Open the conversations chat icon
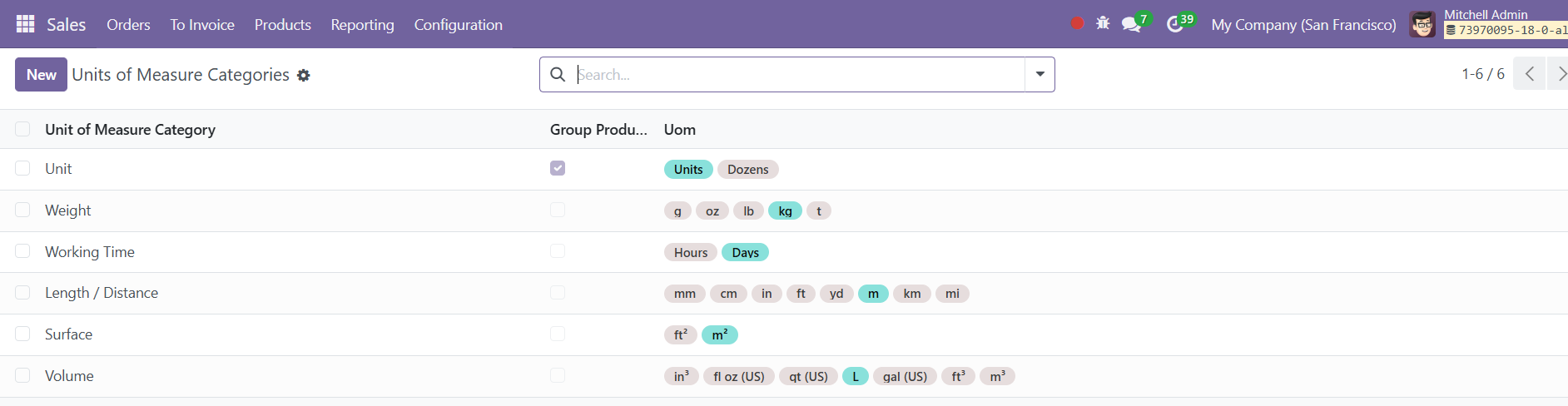 point(1131,24)
